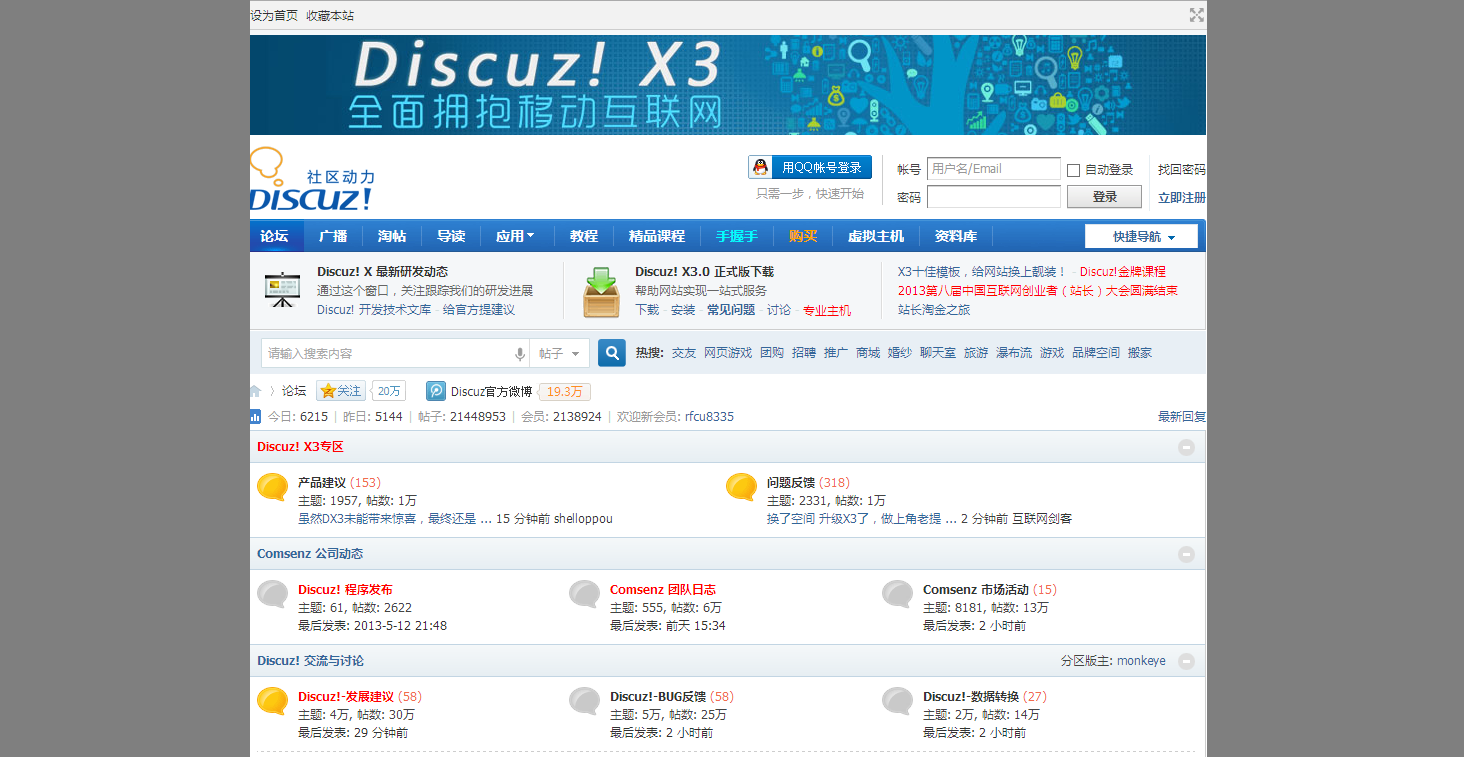The height and width of the screenshot is (757, 1464).
Task: Select the 资料库 nav tab
Action: pos(956,236)
